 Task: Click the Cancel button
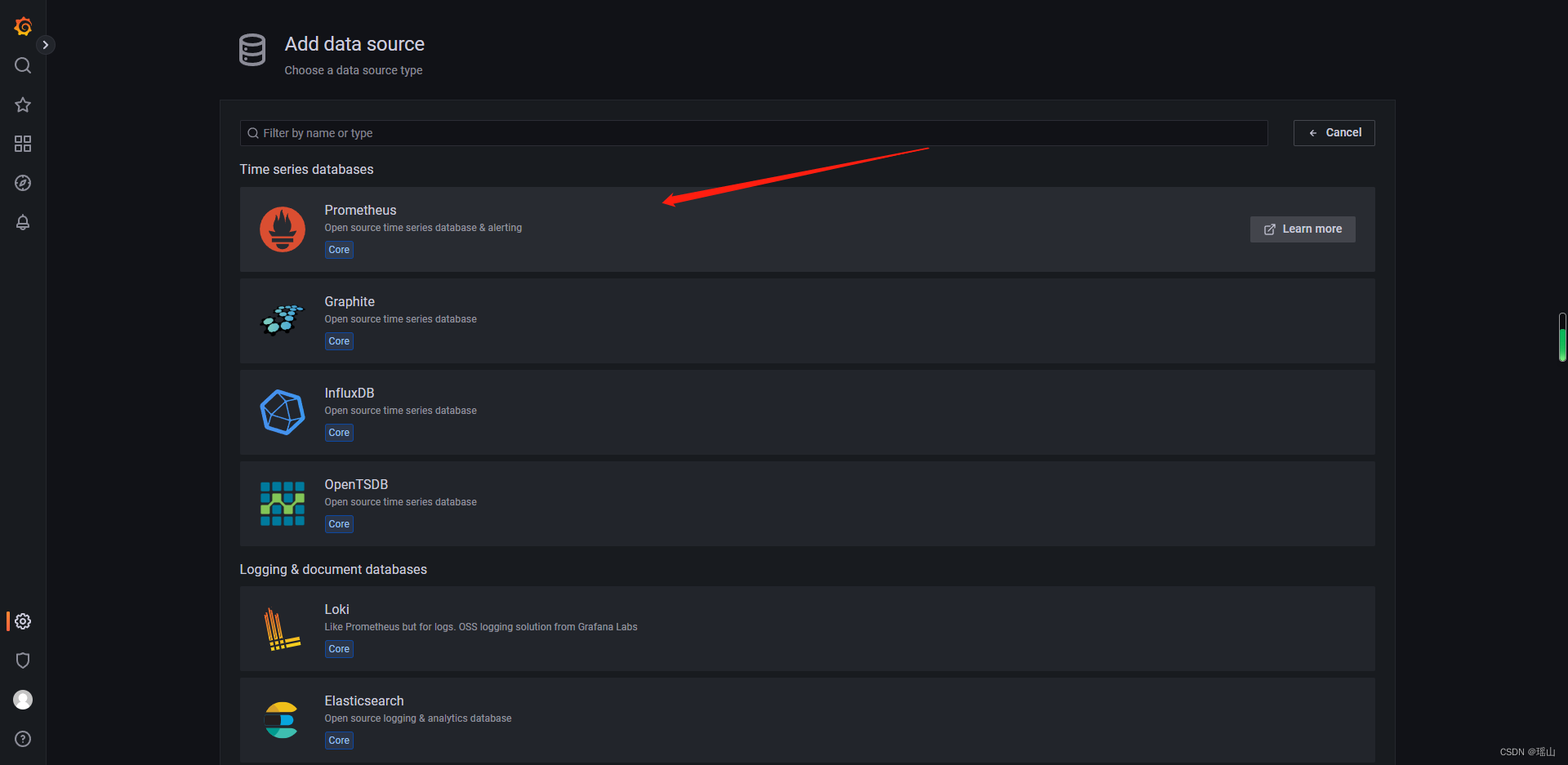(x=1334, y=133)
